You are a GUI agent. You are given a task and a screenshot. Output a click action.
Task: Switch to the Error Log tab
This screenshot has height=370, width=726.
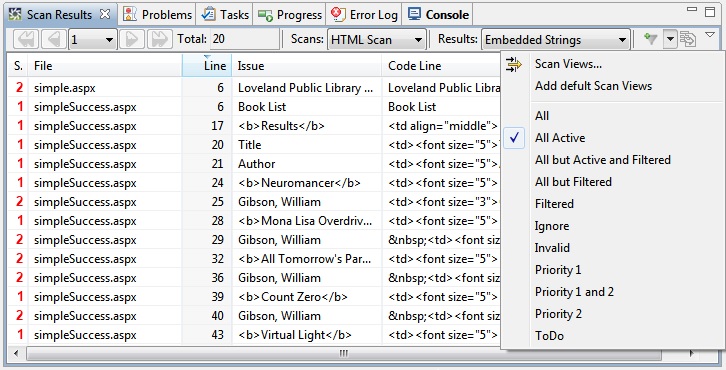pyautogui.click(x=364, y=15)
